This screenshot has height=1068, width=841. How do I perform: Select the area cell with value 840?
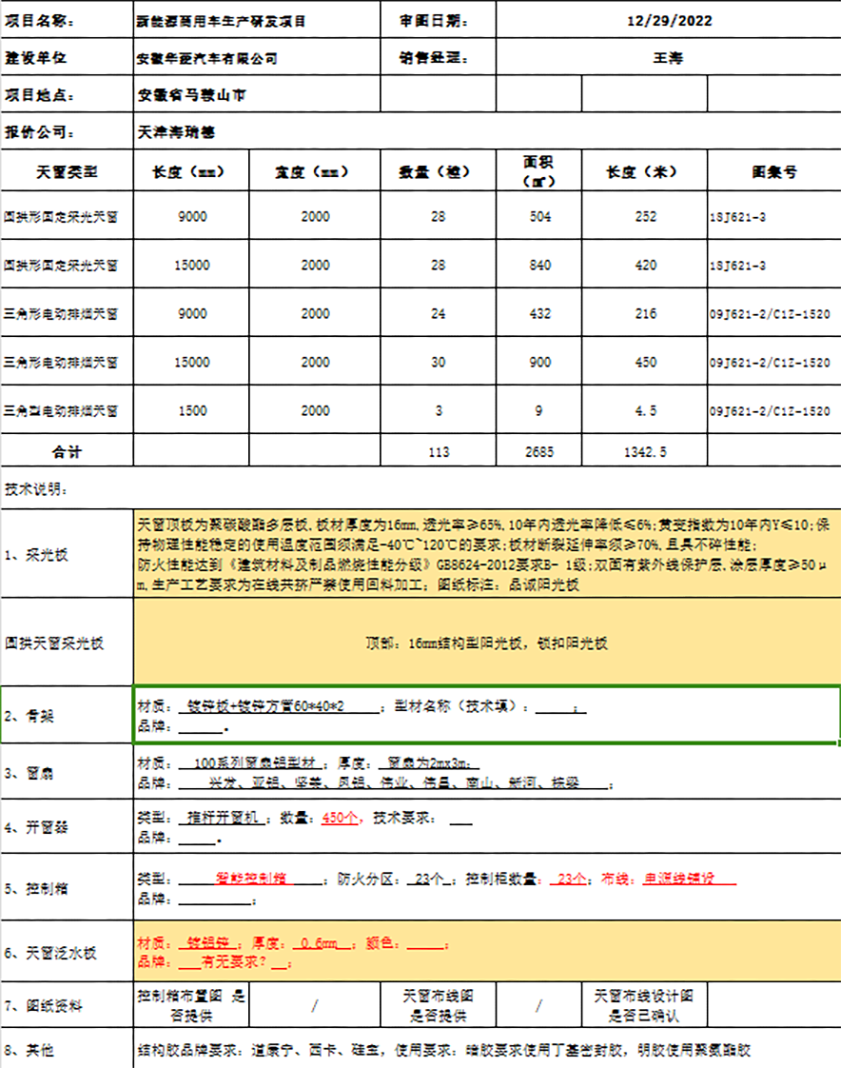pyautogui.click(x=540, y=266)
